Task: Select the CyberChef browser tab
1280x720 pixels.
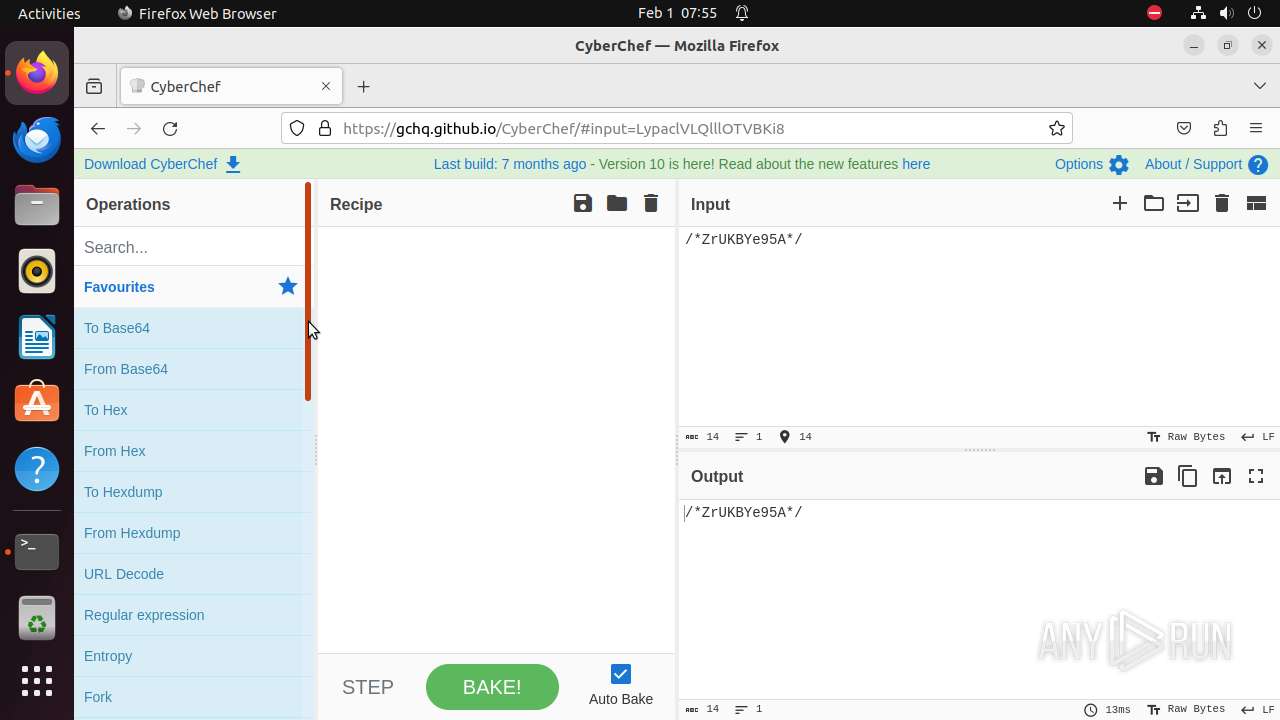Action: click(x=231, y=87)
